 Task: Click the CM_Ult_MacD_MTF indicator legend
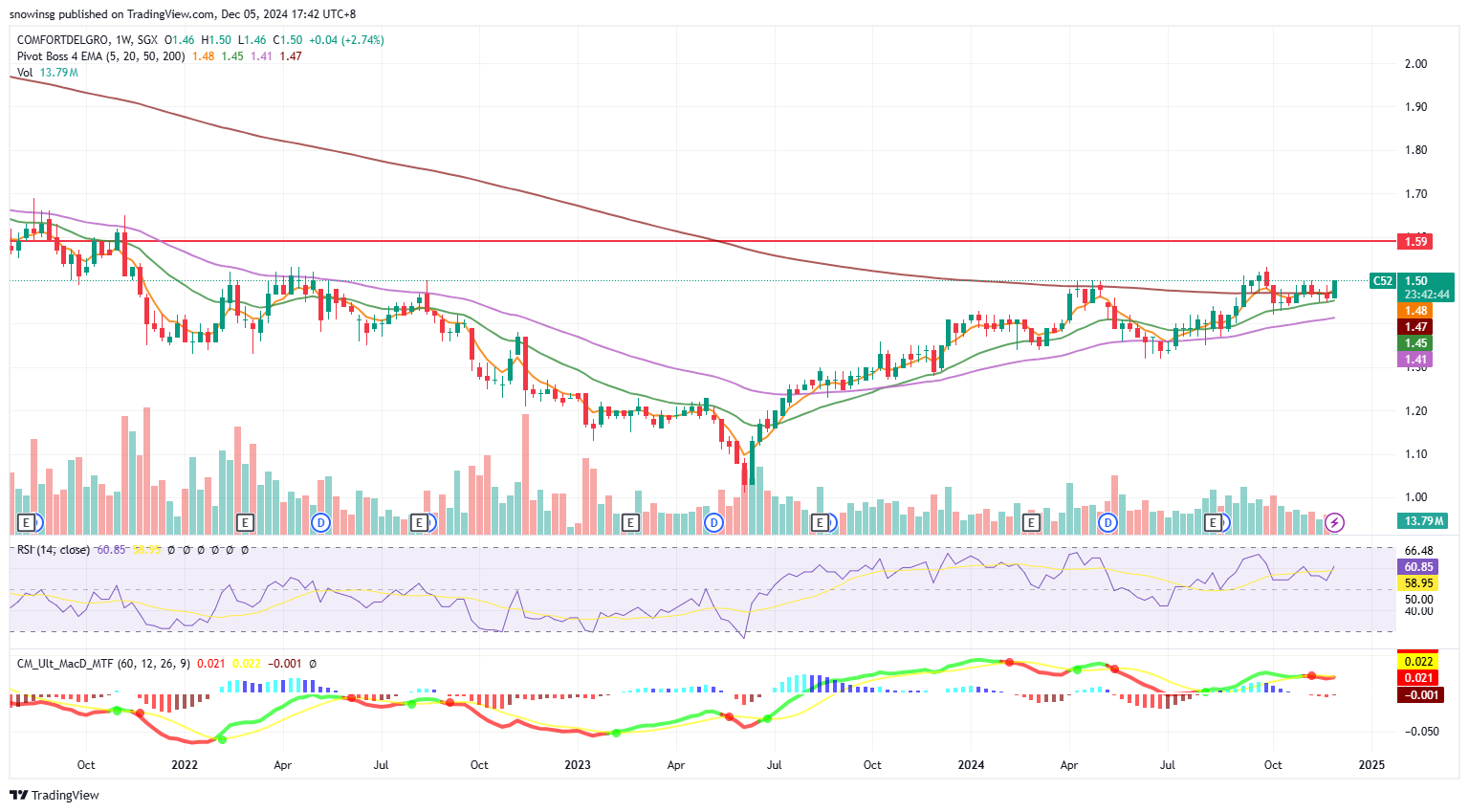104,663
